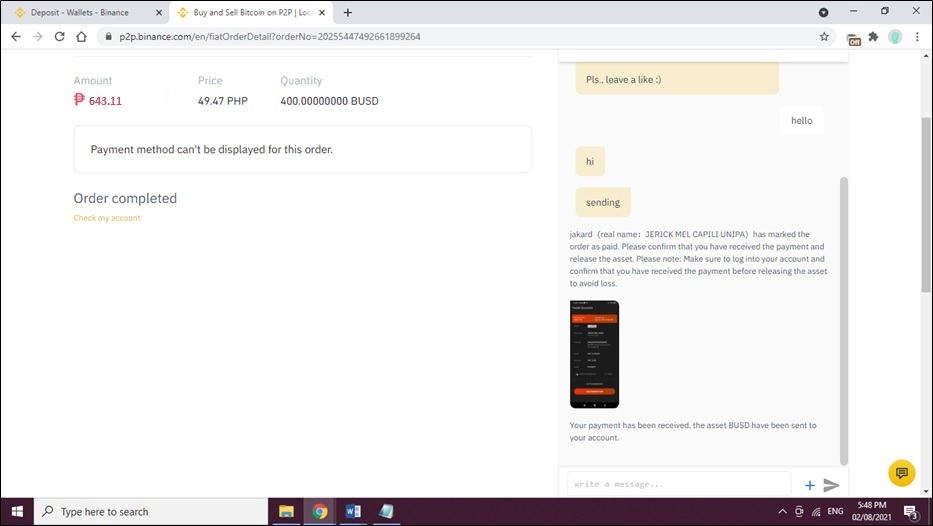This screenshot has height=526, width=933.
Task: Open the Chrome extensions puzzle icon
Action: pyautogui.click(x=873, y=36)
